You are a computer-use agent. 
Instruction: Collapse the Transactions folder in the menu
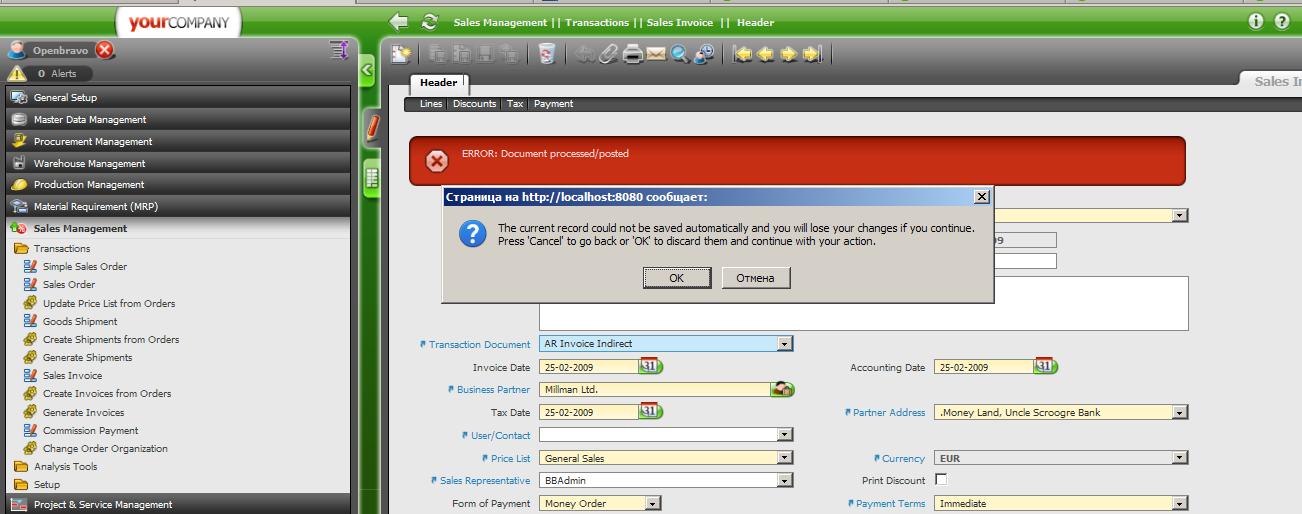point(21,248)
